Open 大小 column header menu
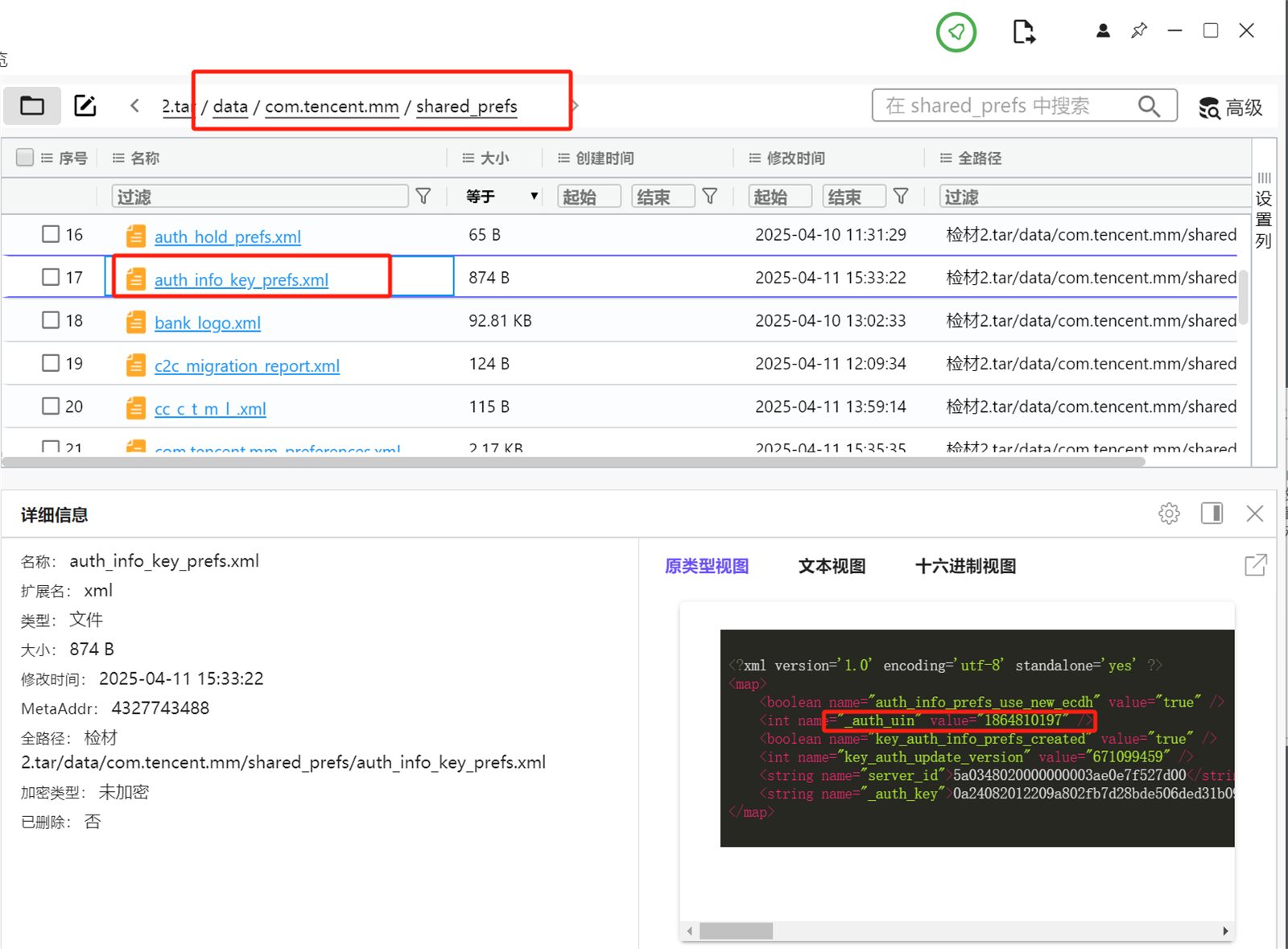1288x949 pixels. coord(468,158)
